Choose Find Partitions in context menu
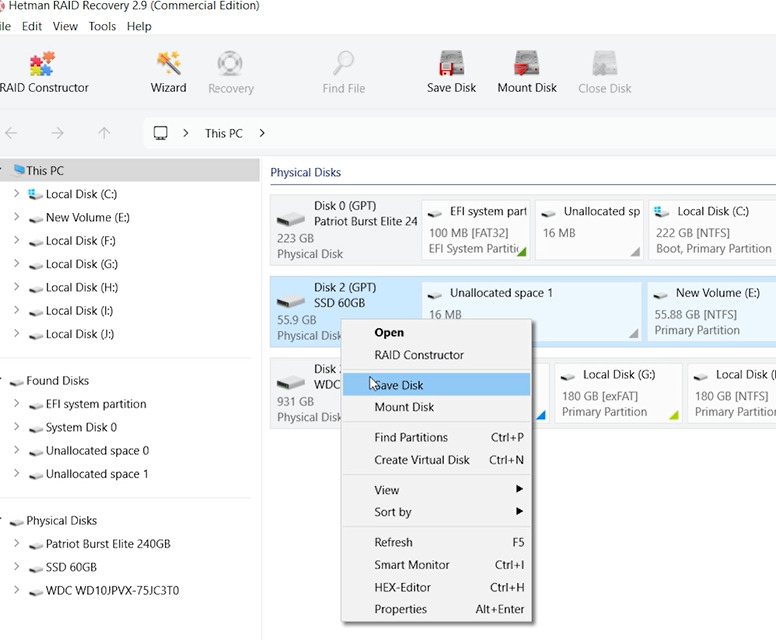Viewport: 776px width, 640px height. [436, 437]
